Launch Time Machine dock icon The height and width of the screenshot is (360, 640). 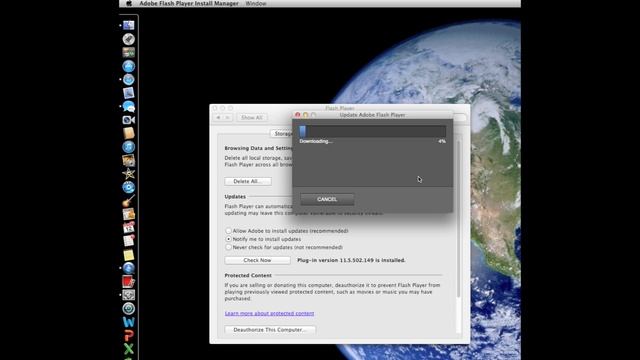(x=129, y=309)
